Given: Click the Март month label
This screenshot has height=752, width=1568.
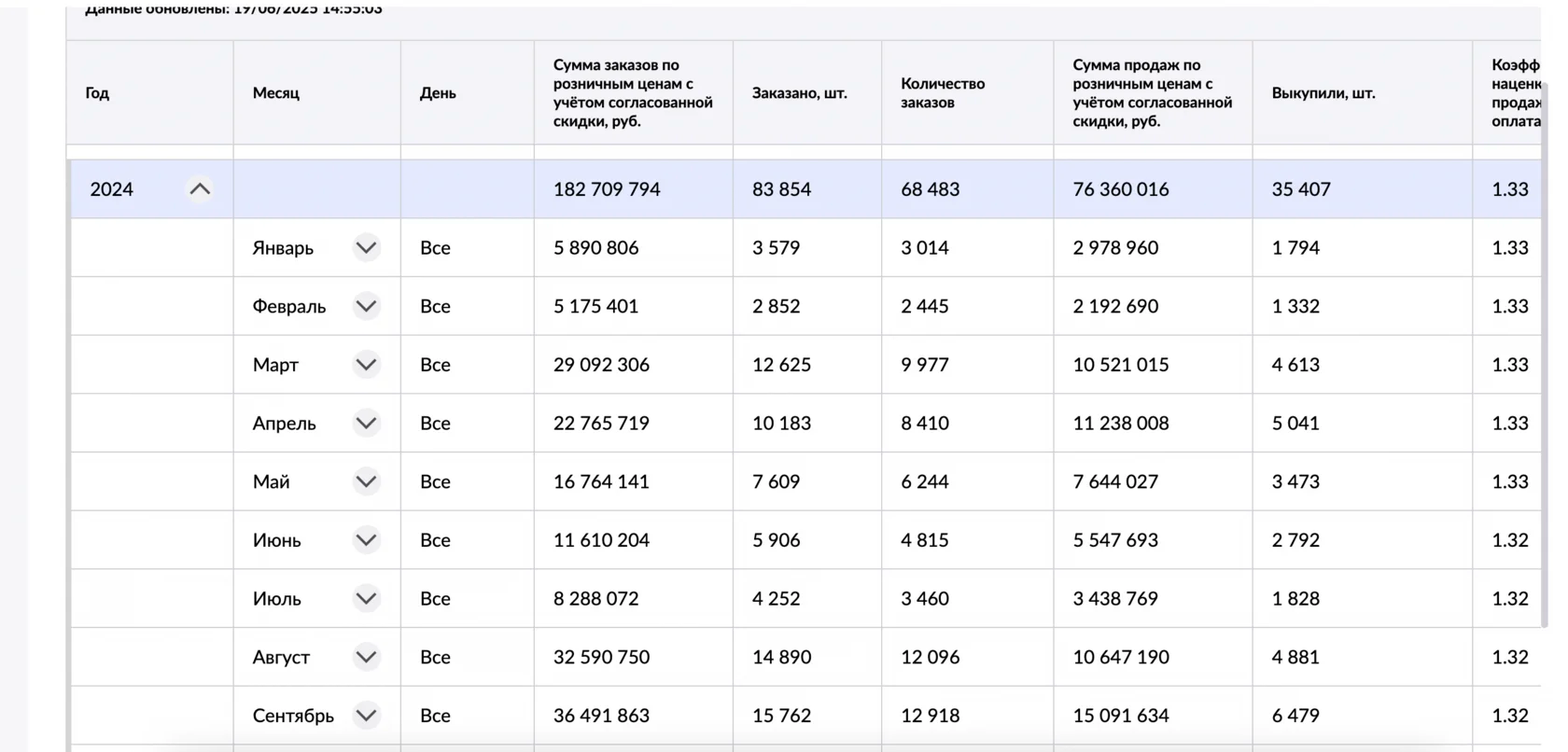Looking at the screenshot, I should coord(275,365).
